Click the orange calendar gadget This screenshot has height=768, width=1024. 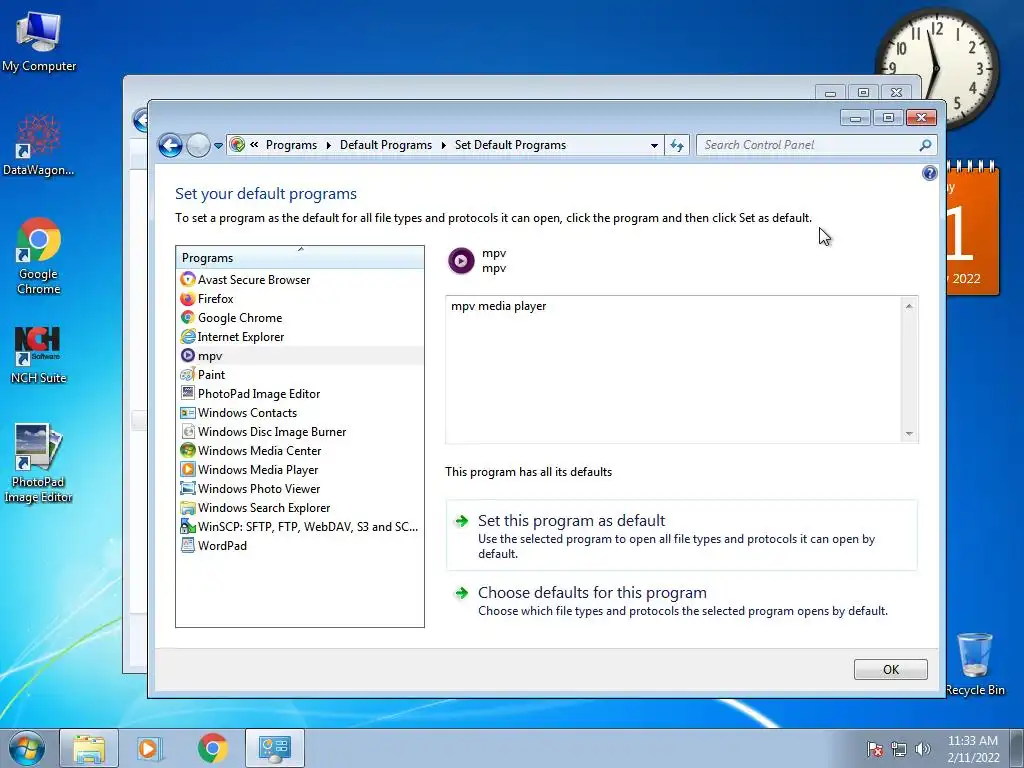tap(972, 229)
